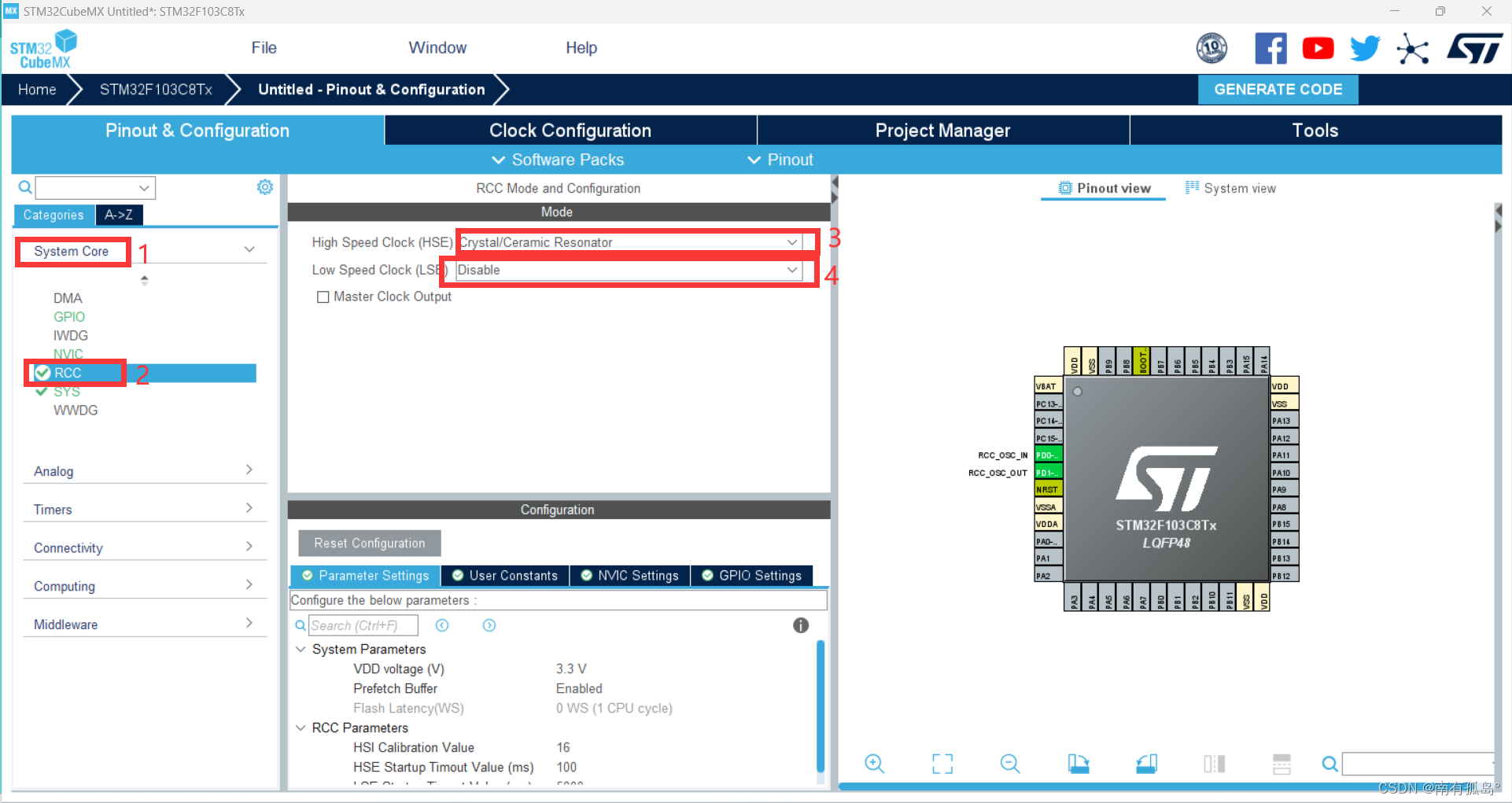Click the ST logo in the header
Screen dimensions: 1512x803
point(1475,49)
